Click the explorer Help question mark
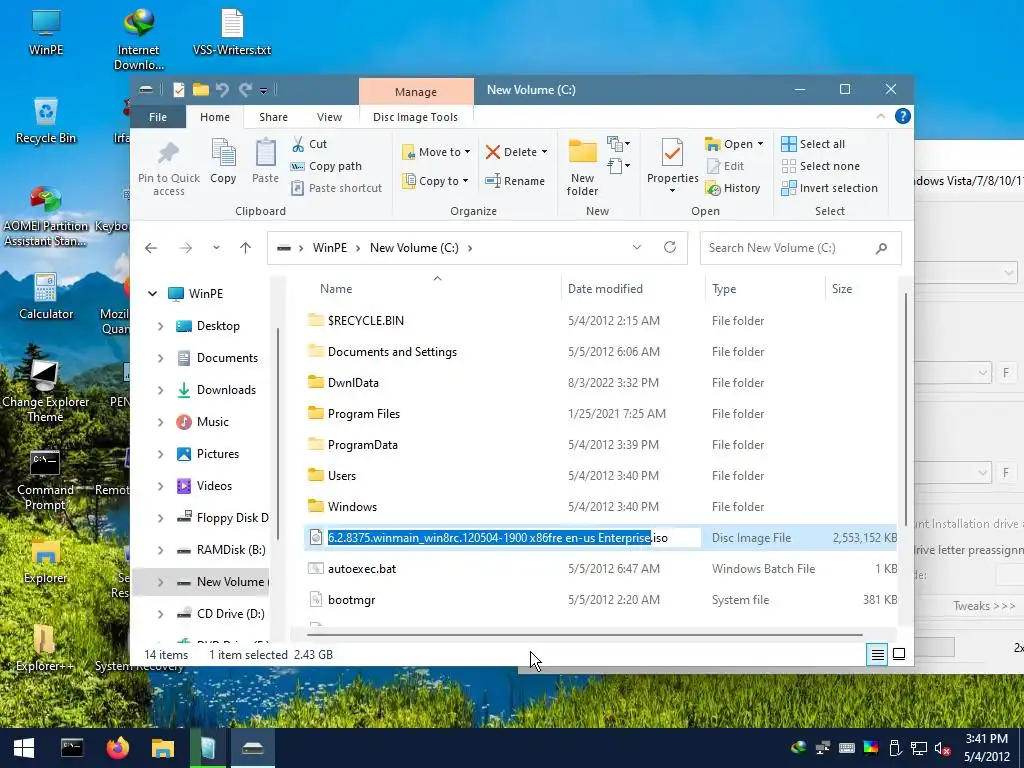This screenshot has height=768, width=1024. [x=903, y=116]
